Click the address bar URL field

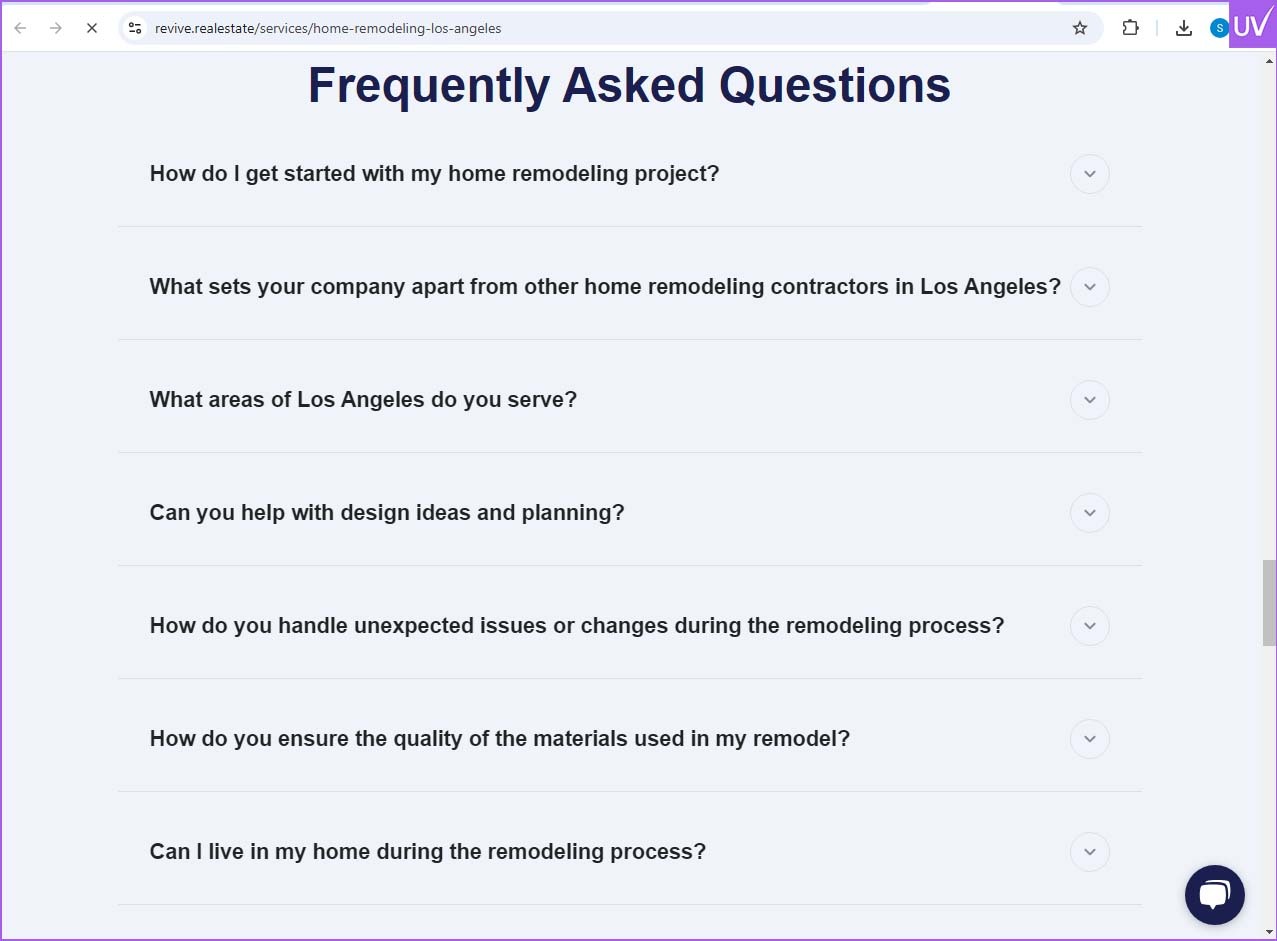coord(600,28)
